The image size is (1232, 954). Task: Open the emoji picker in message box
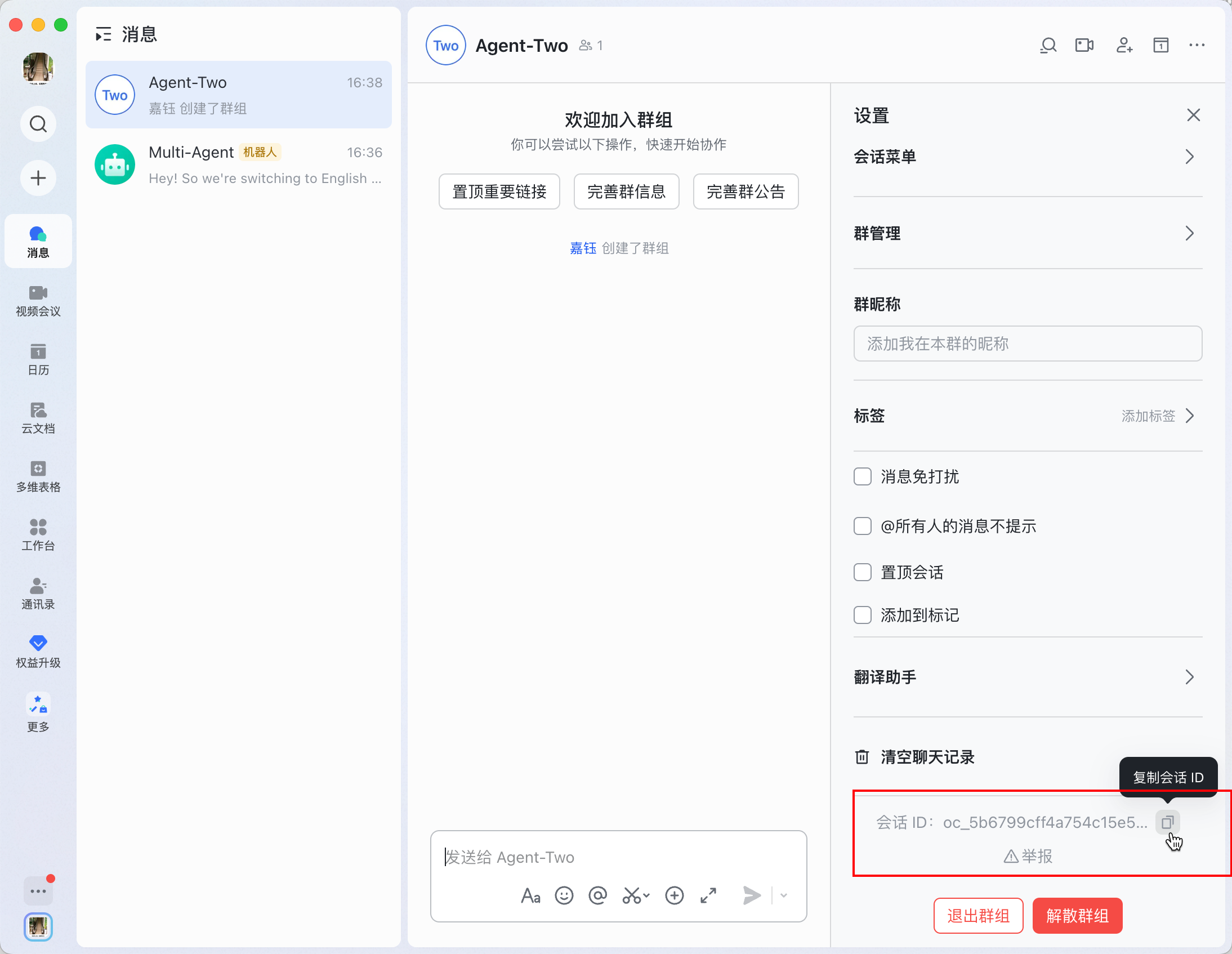pos(564,895)
